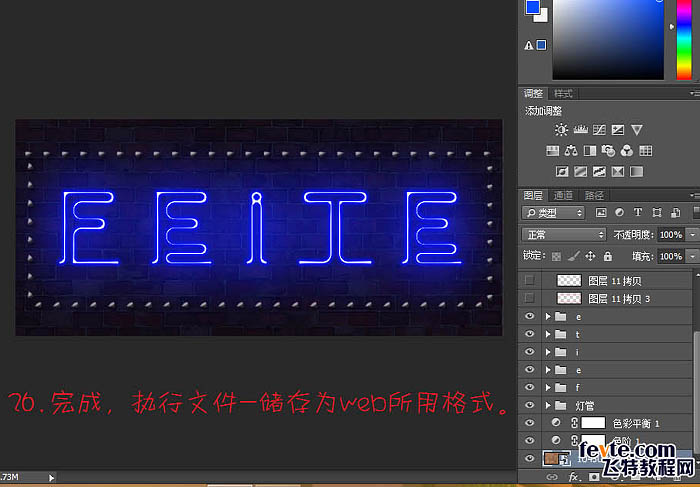Viewport: 700px width, 487px height.
Task: Add a Curves adjustment
Action: [598, 130]
